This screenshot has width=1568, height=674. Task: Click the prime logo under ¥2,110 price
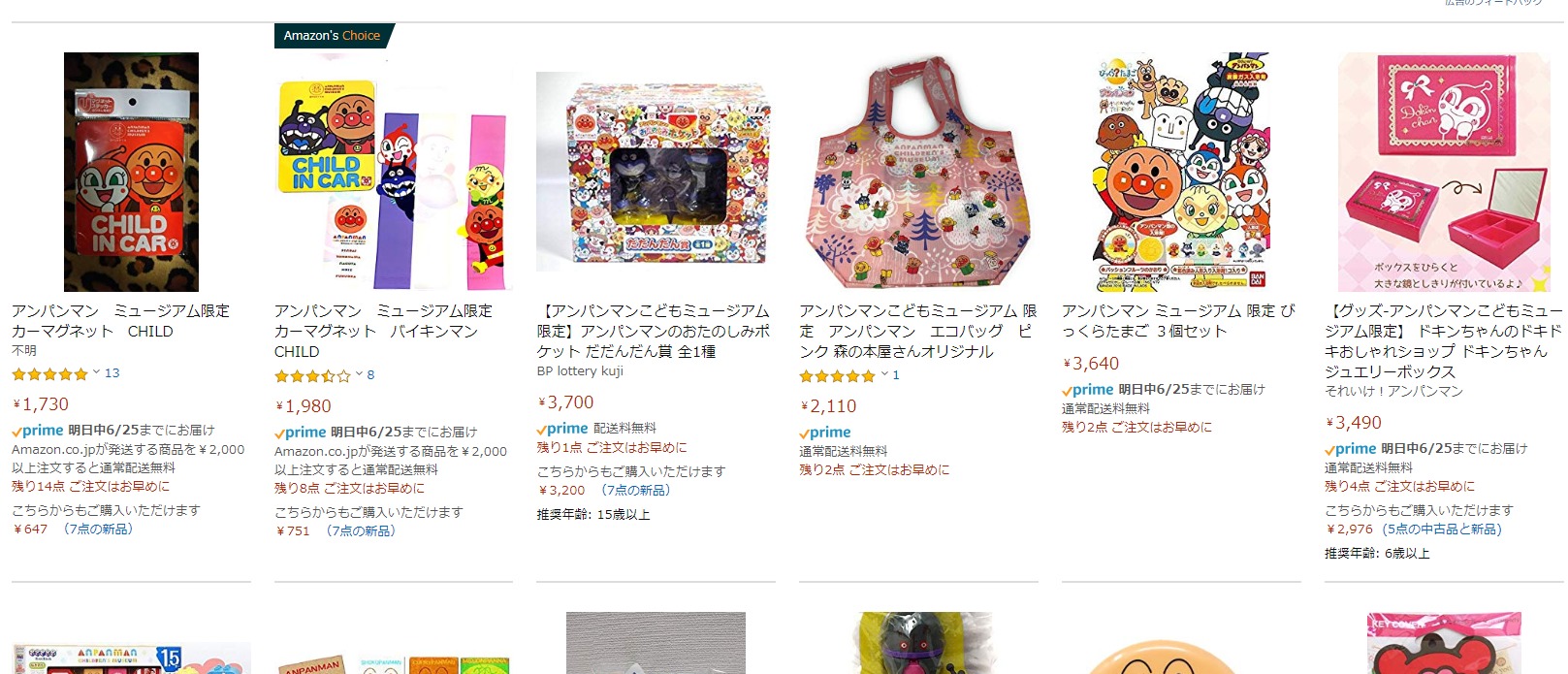[825, 433]
